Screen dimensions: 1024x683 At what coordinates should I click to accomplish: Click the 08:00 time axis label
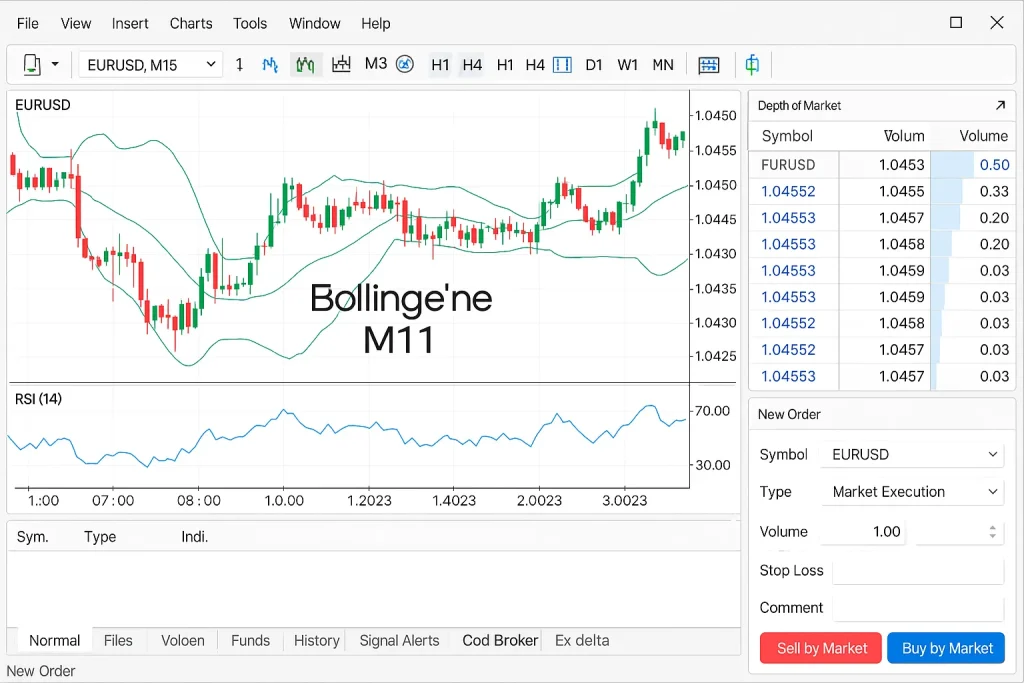pyautogui.click(x=199, y=501)
